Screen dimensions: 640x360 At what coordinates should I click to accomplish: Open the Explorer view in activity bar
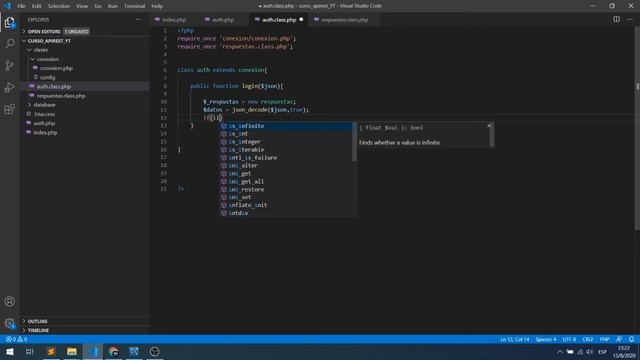click(x=9, y=22)
